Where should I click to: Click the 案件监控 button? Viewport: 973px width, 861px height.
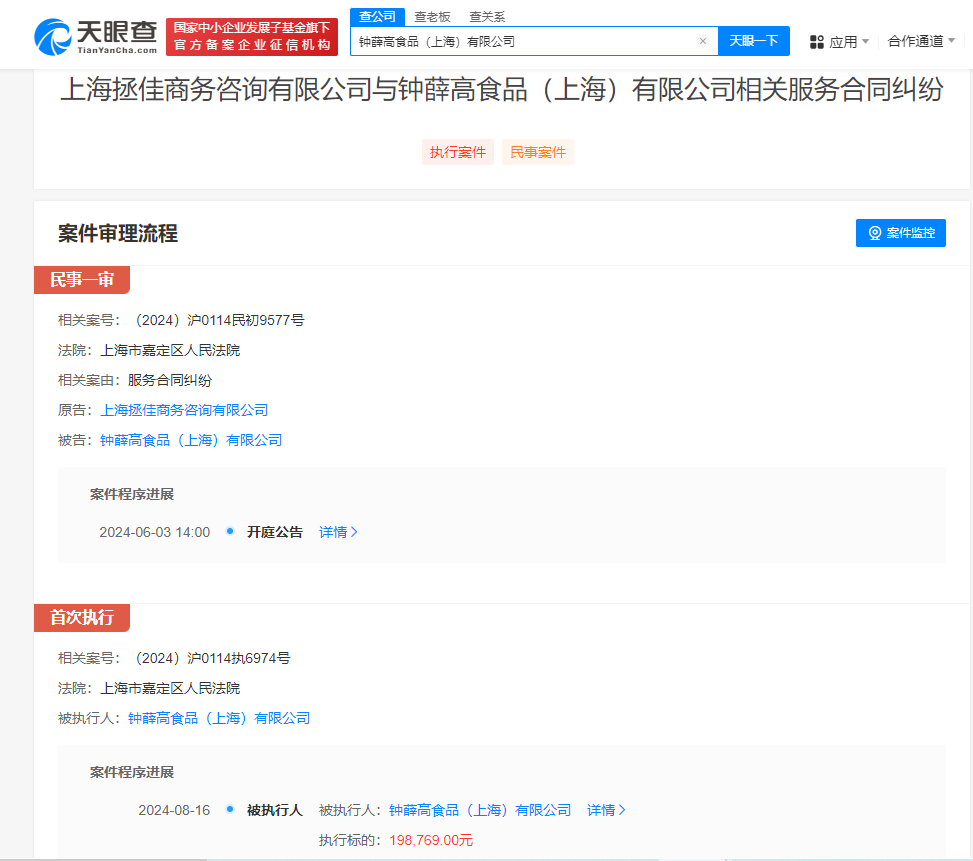pos(900,233)
